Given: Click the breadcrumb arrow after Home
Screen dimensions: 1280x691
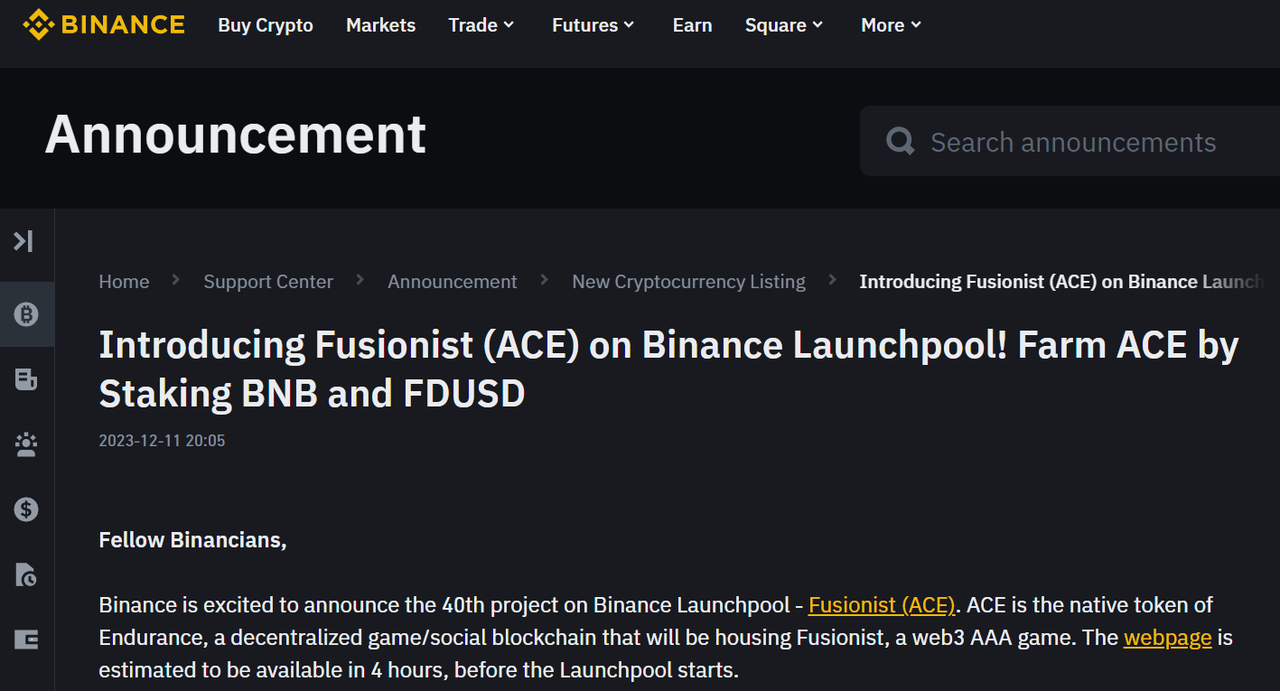Looking at the screenshot, I should click(x=174, y=281).
